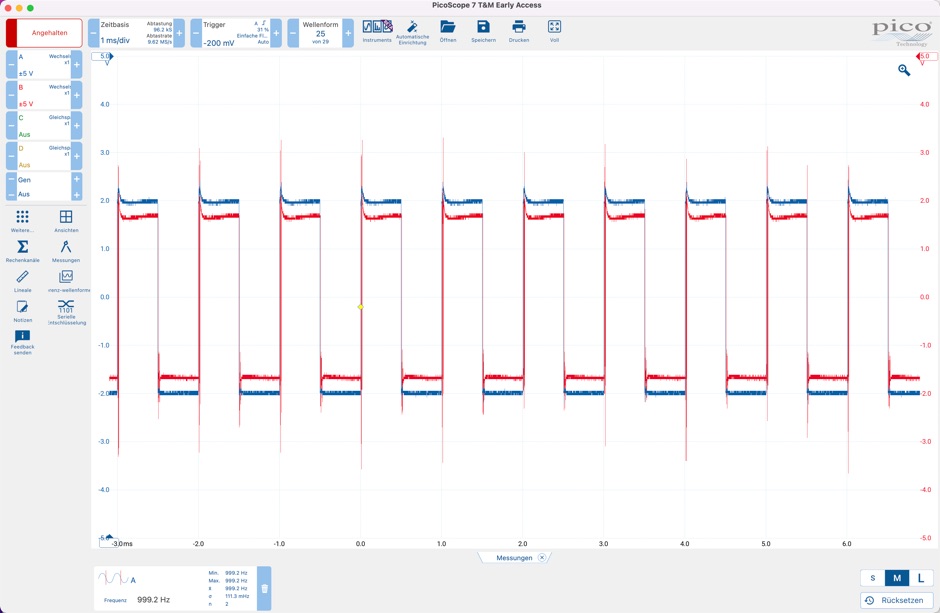The height and width of the screenshot is (613, 940).
Task: Open the Messungen measurements tool
Action: [66, 250]
